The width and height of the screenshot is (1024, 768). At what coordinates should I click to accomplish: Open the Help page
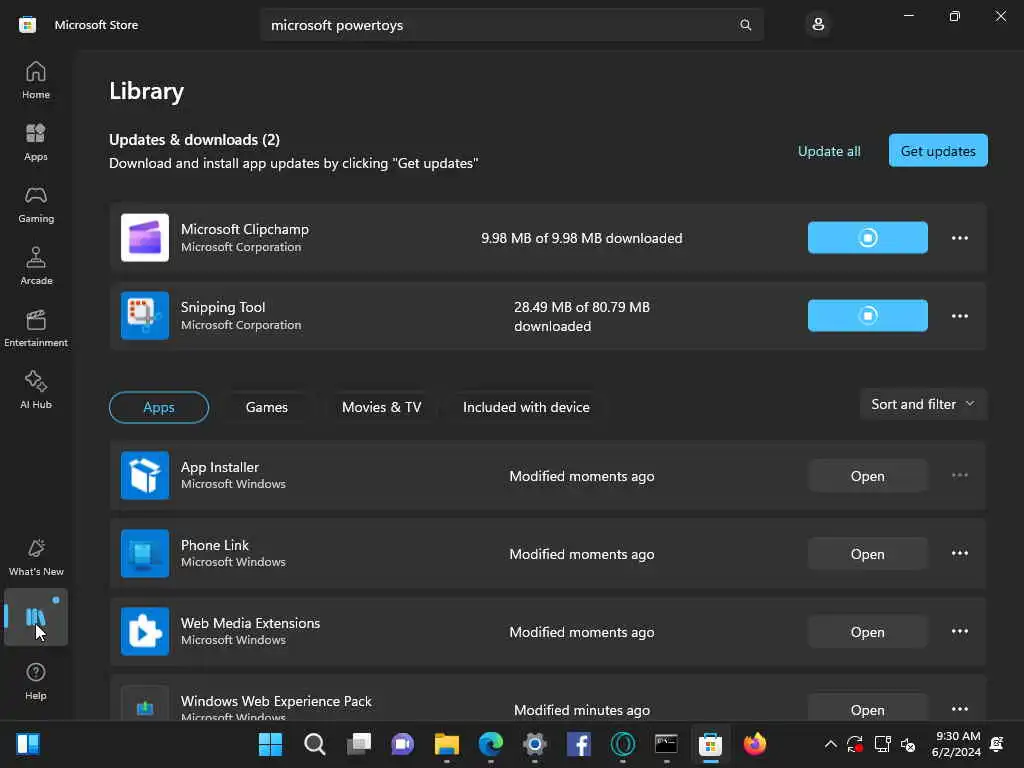[36, 681]
